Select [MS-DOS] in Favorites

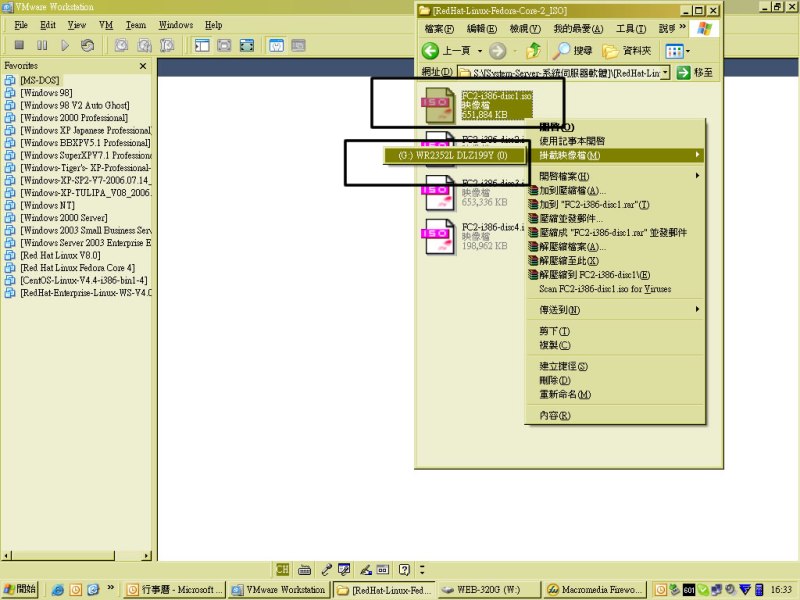tap(39, 80)
